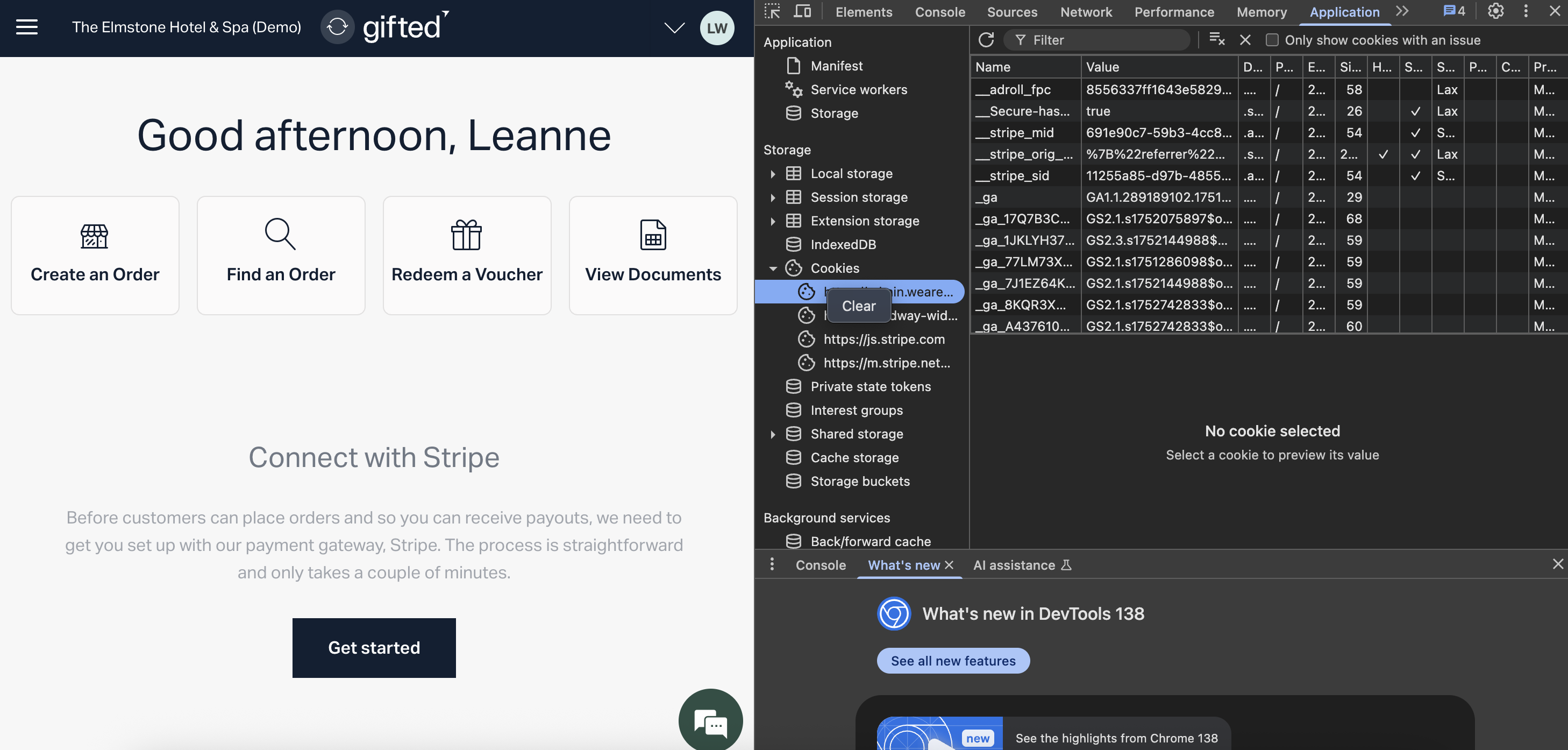Show more DevTools tabs chevron
Image resolution: width=1568 pixels, height=750 pixels.
tap(1402, 11)
